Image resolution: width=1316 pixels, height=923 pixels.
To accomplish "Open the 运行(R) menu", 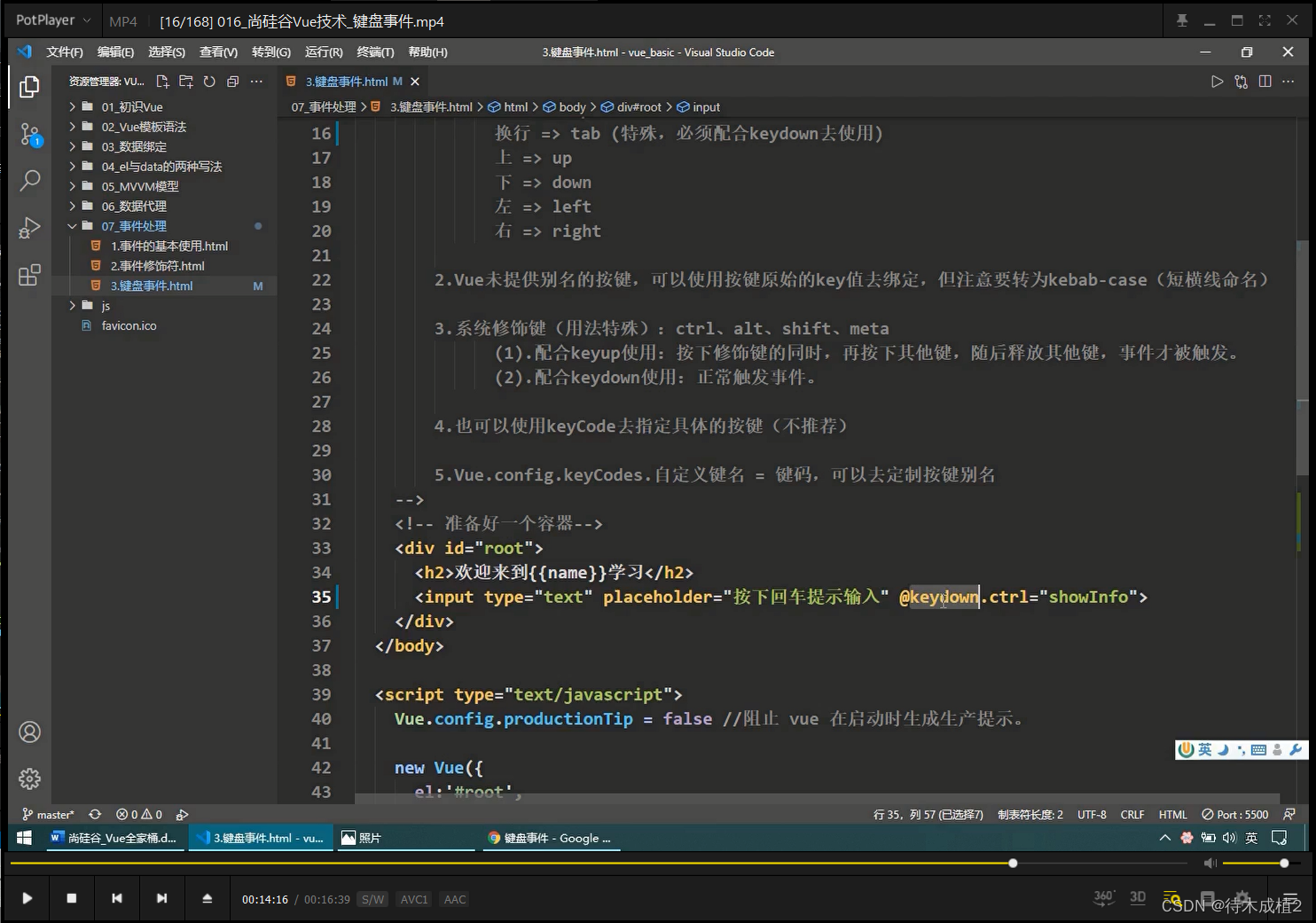I will (324, 52).
